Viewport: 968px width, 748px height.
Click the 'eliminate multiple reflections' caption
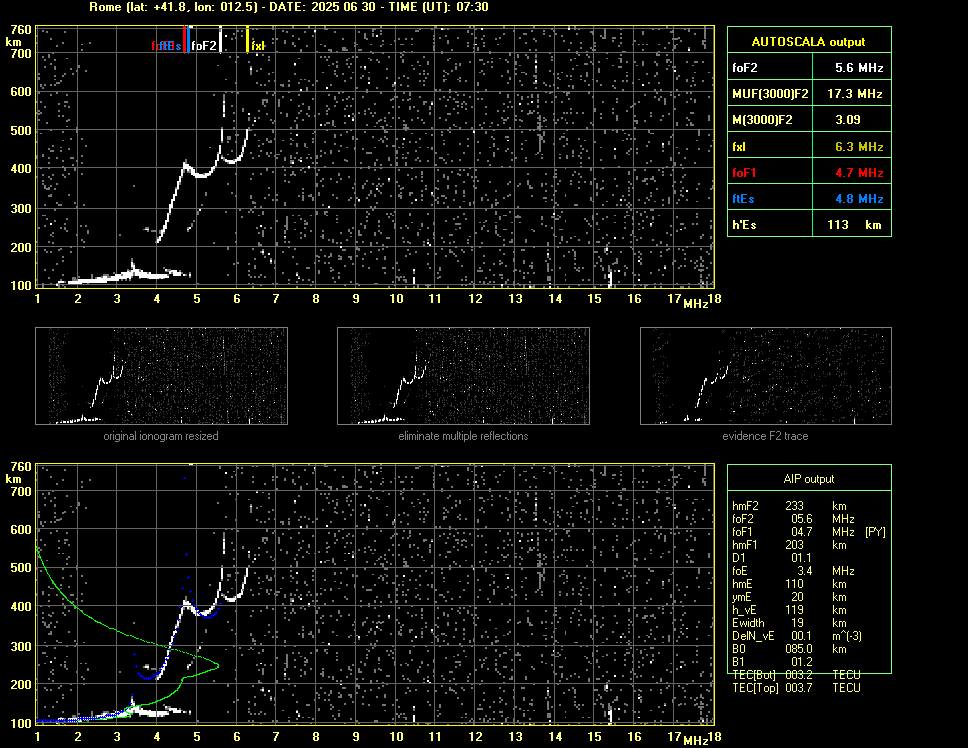463,436
